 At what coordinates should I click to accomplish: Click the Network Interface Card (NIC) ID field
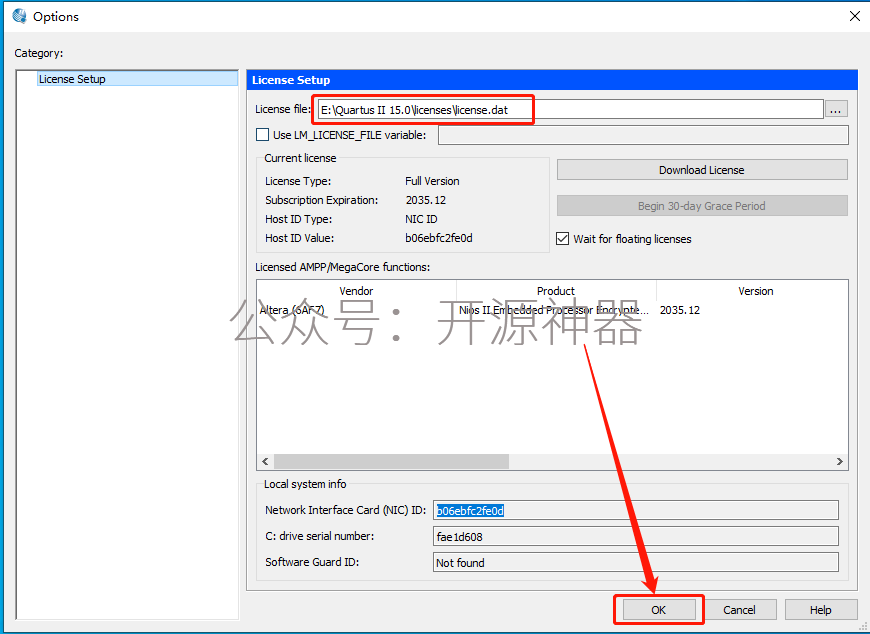click(x=635, y=510)
